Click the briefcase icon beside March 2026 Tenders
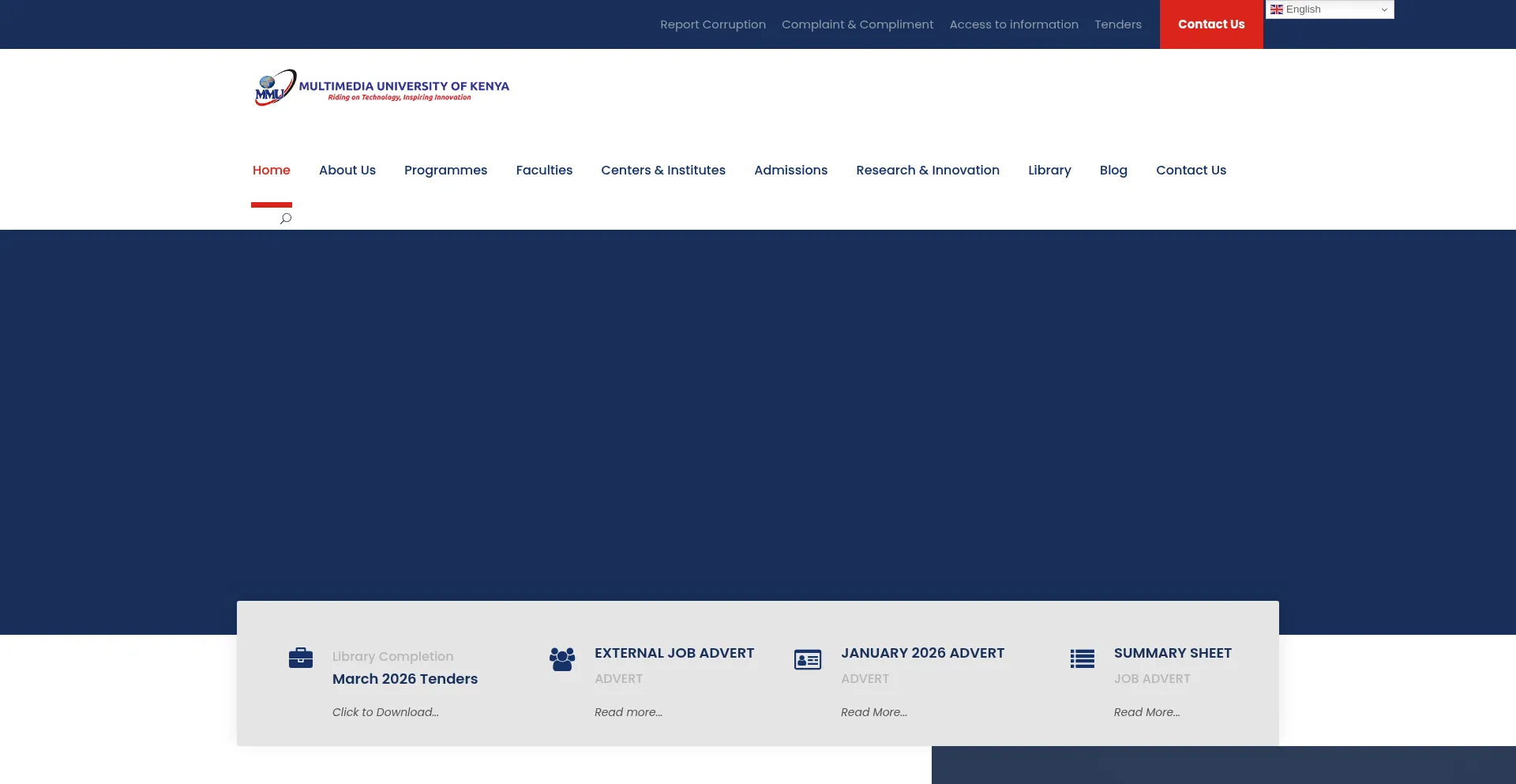 (x=301, y=658)
